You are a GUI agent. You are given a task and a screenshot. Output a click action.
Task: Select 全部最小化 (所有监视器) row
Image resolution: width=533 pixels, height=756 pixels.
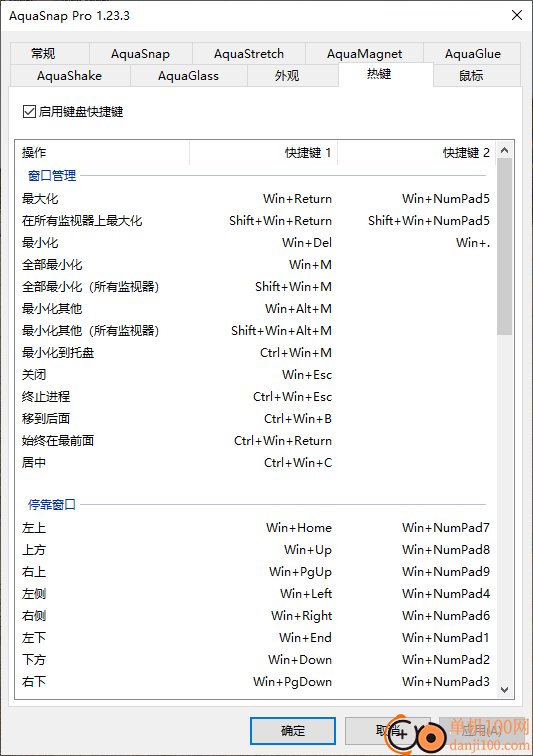pyautogui.click(x=256, y=287)
